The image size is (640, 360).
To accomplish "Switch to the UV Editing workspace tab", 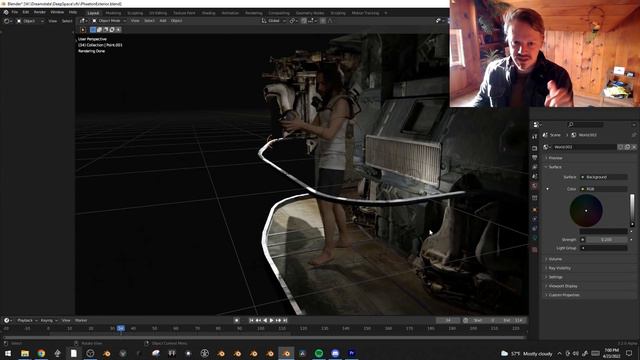I will pyautogui.click(x=158, y=13).
